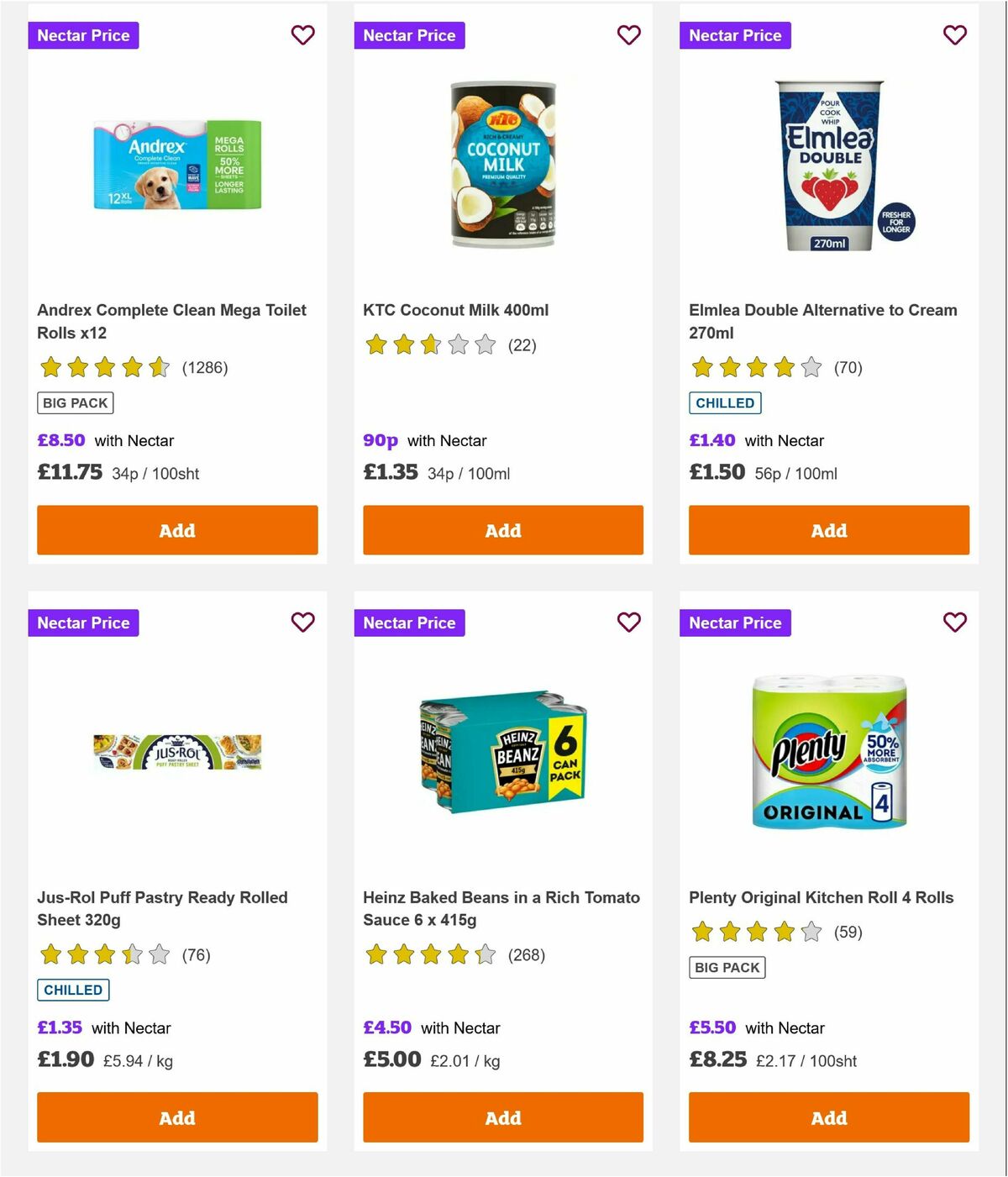Toggle the wishlist heart on Jus-Rol Puff Pastry
Image resolution: width=1008 pixels, height=1177 pixels.
[x=302, y=623]
